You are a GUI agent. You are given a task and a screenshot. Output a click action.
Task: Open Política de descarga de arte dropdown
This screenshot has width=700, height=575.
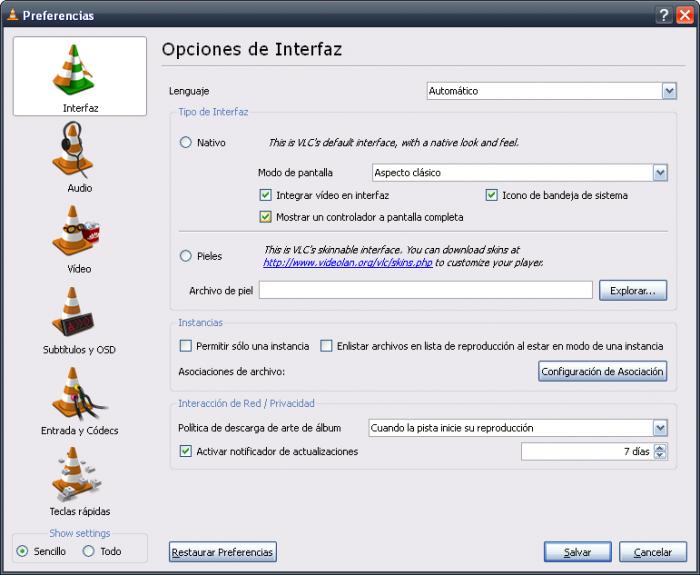(660, 428)
